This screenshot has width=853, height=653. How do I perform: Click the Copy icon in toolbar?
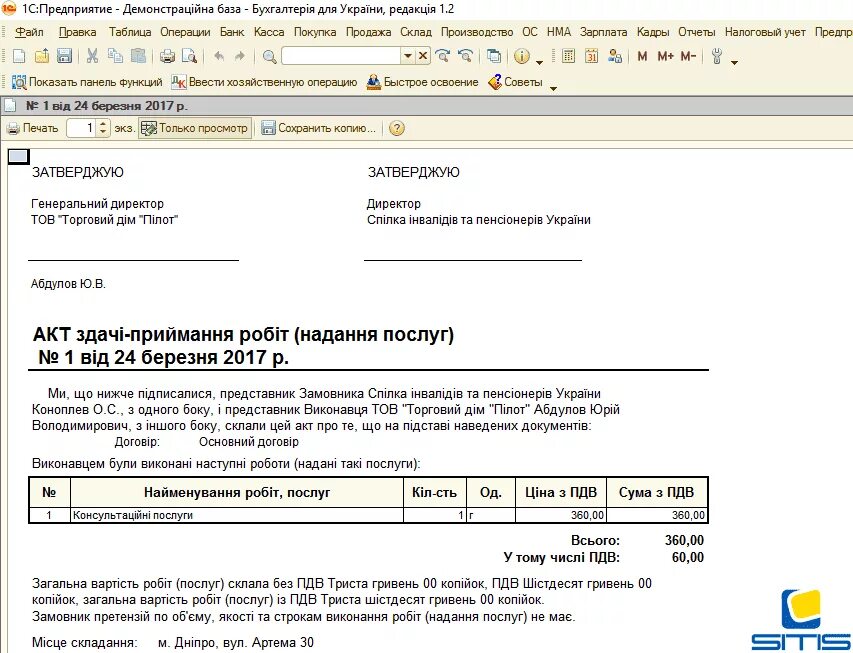(x=115, y=56)
